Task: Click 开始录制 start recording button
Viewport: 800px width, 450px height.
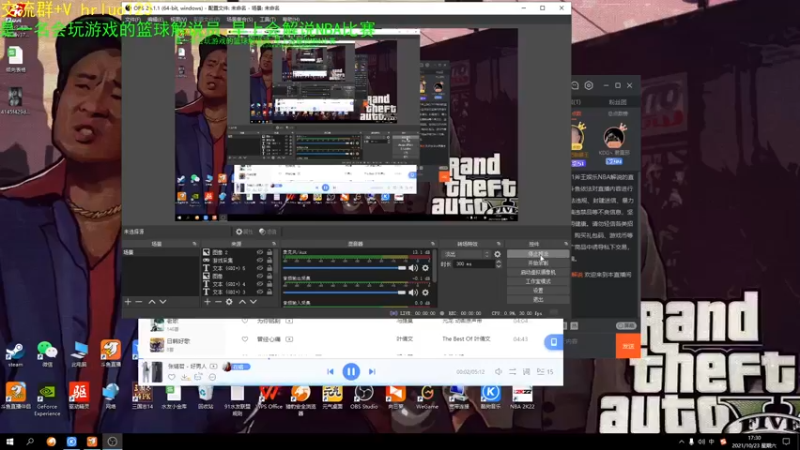Action: click(538, 263)
